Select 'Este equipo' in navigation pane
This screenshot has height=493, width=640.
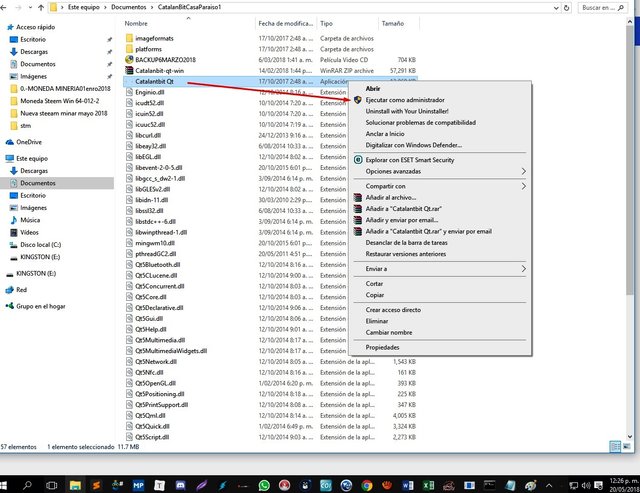32,158
